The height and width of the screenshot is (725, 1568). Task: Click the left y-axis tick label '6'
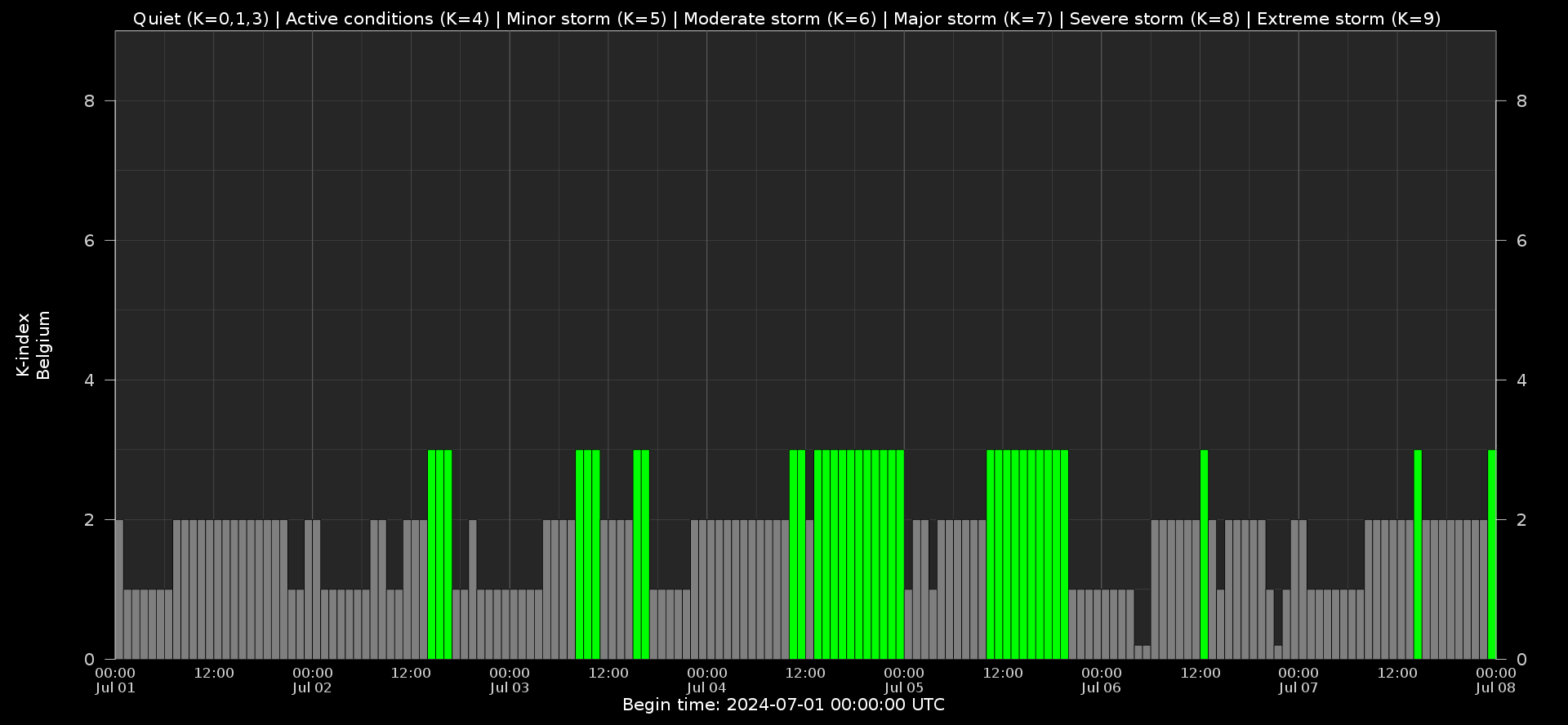[x=89, y=241]
